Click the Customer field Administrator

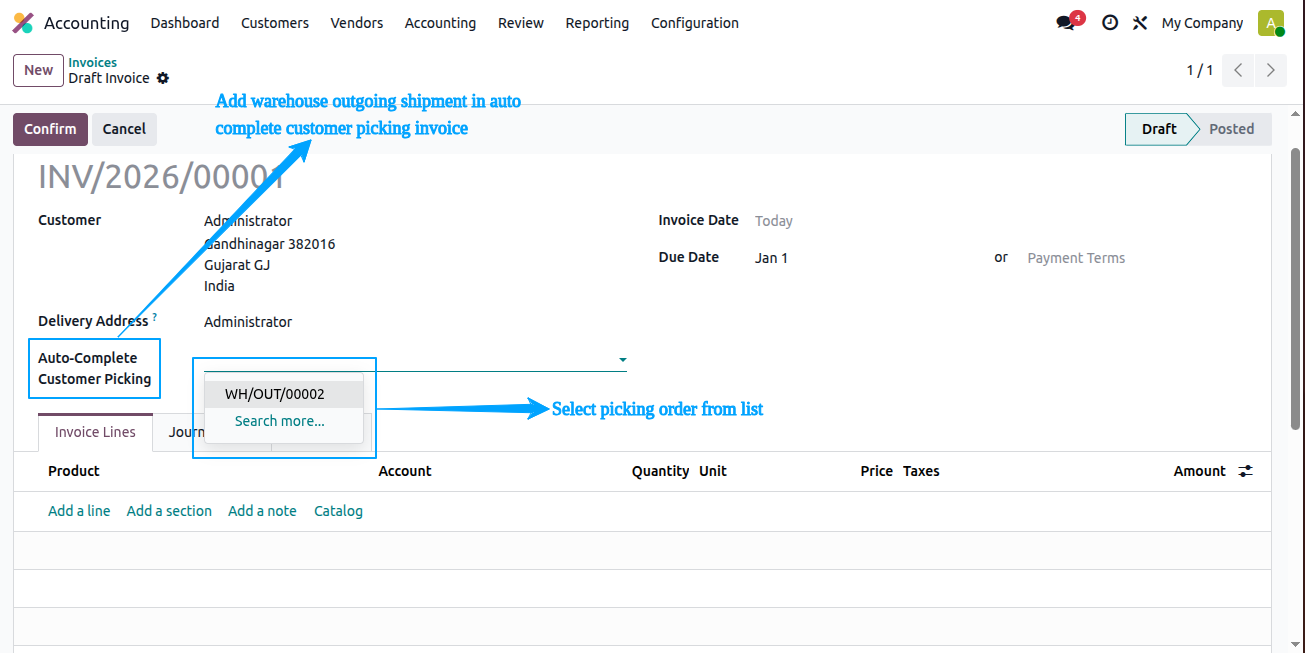[x=248, y=221]
